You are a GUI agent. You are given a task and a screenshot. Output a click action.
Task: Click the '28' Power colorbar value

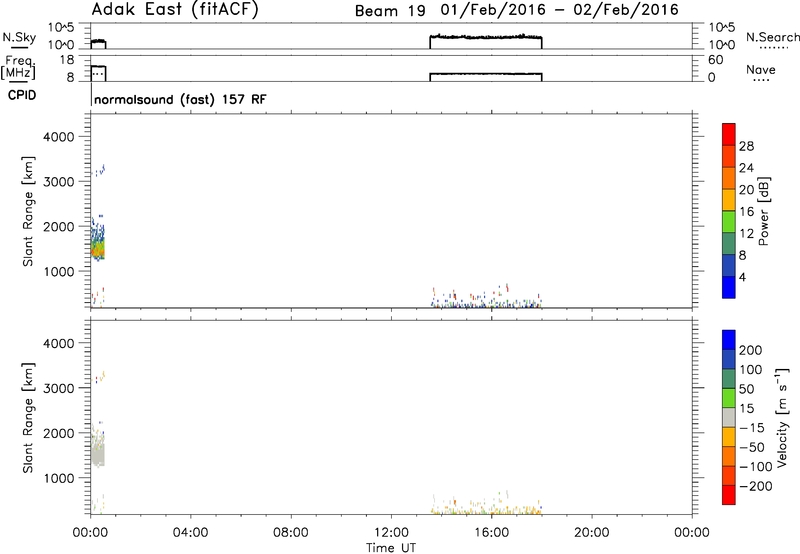point(746,146)
